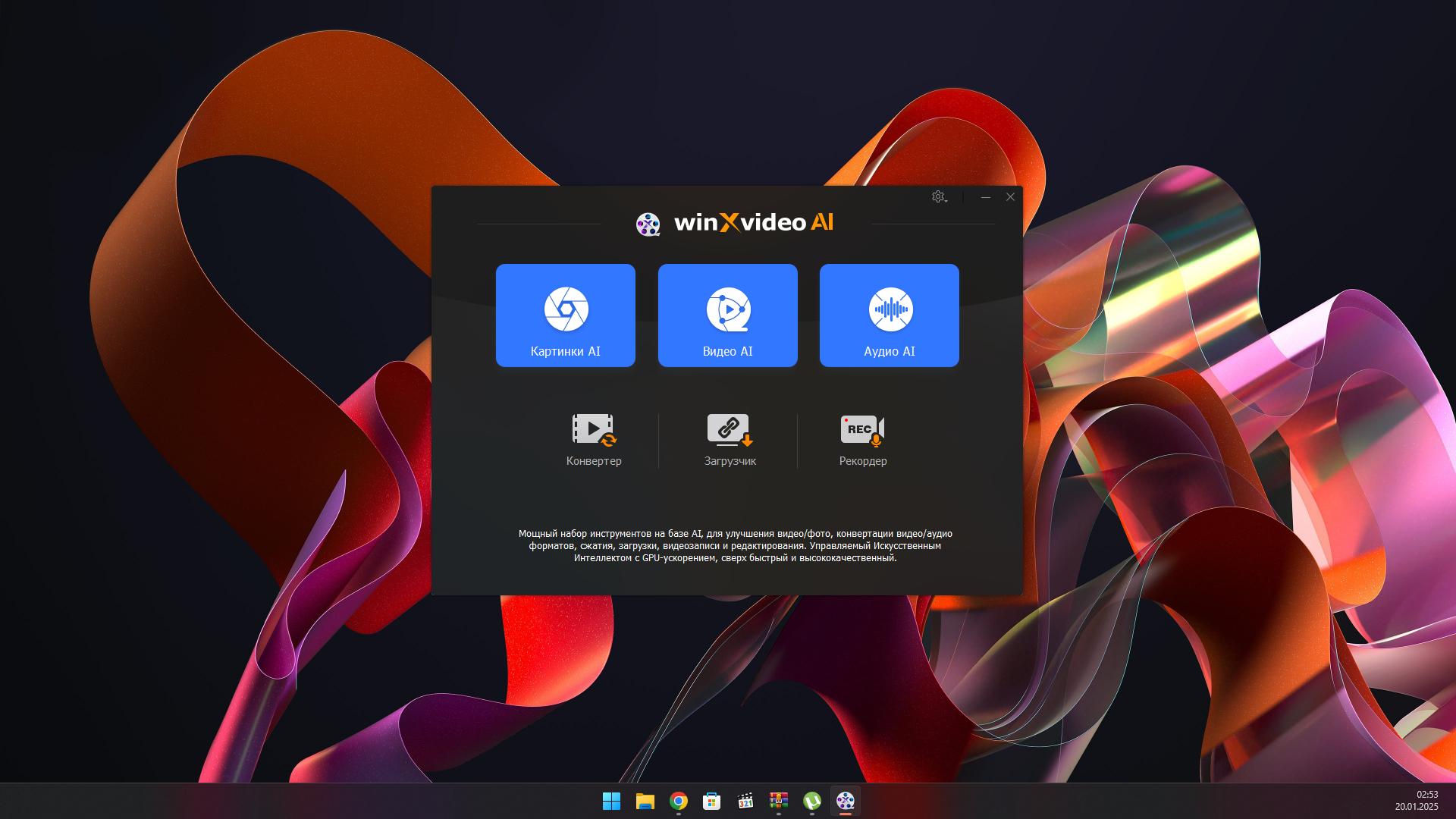Open the Конвертер video converter

[593, 440]
